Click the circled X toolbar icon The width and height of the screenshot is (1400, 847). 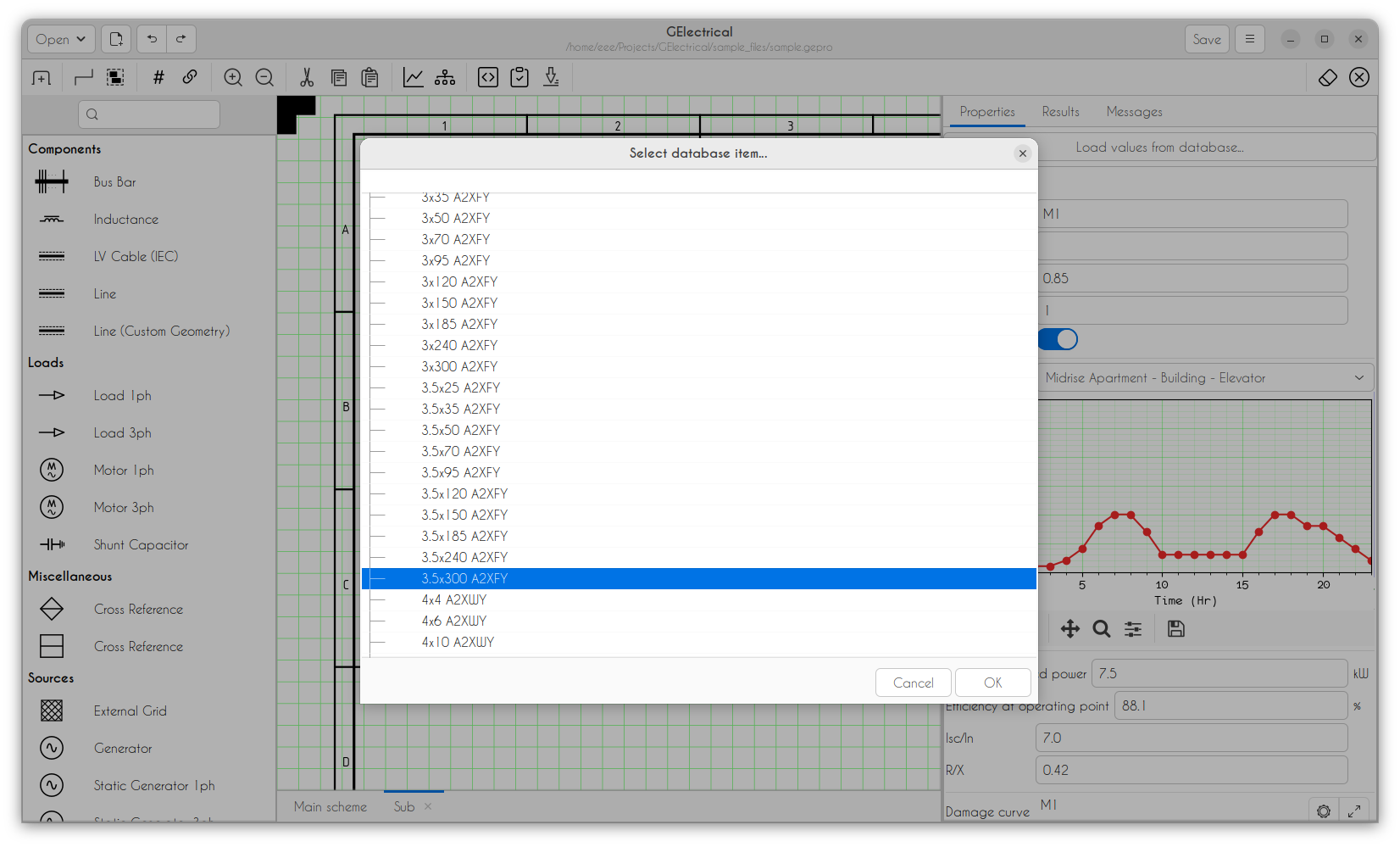1359,78
